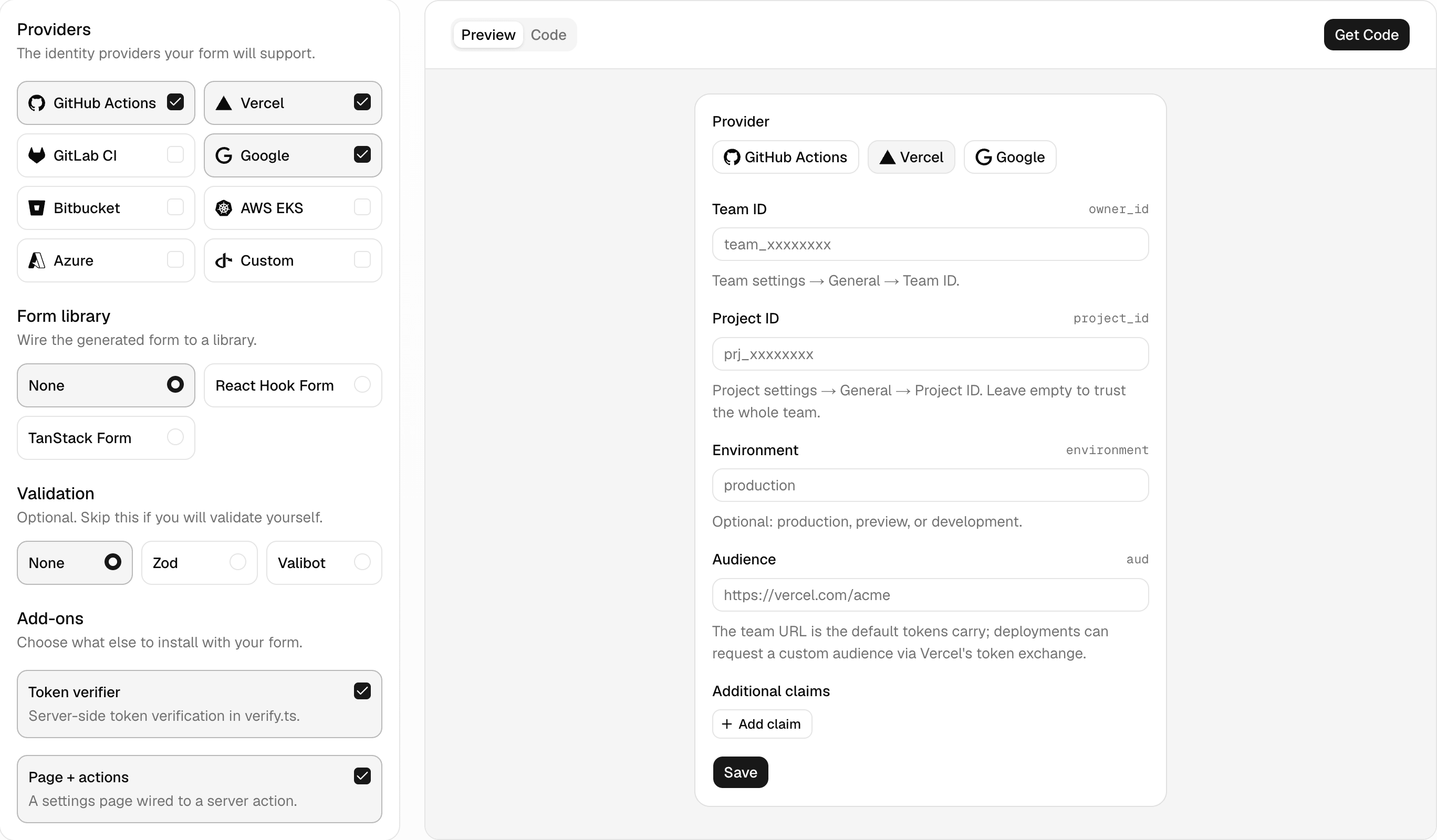Click the Validation section heading
This screenshot has height=840, width=1437.
(55, 493)
